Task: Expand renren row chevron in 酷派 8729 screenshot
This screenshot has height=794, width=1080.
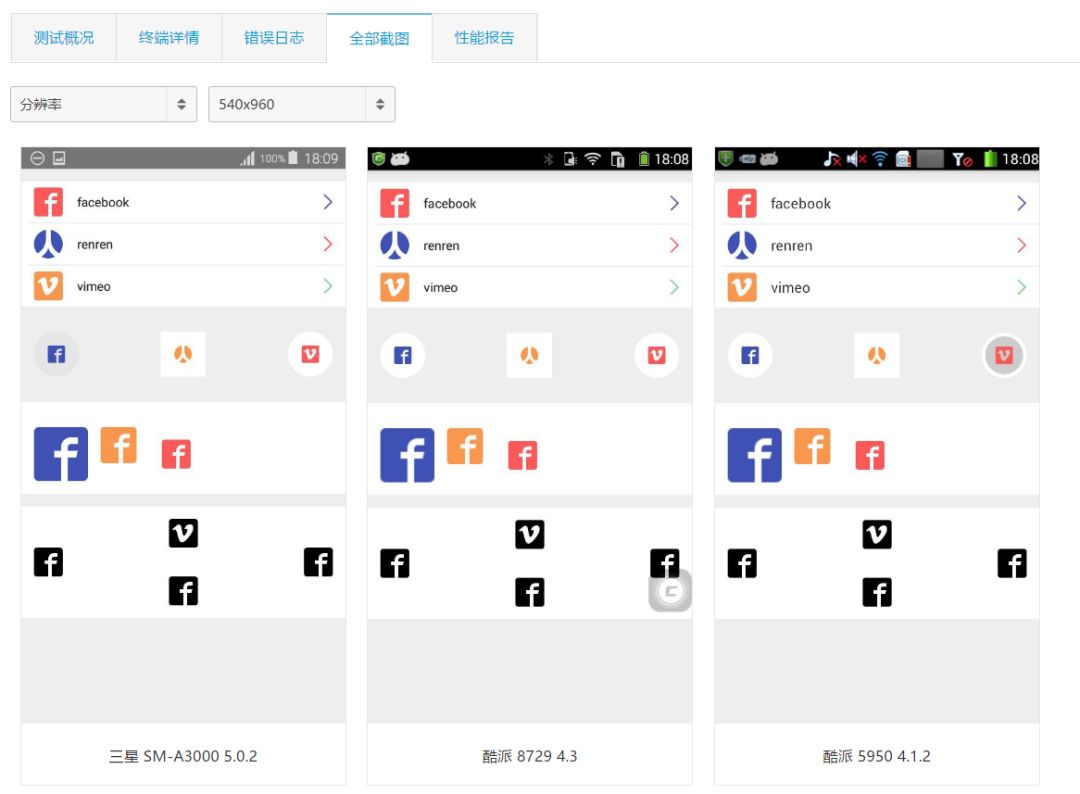Action: 674,245
